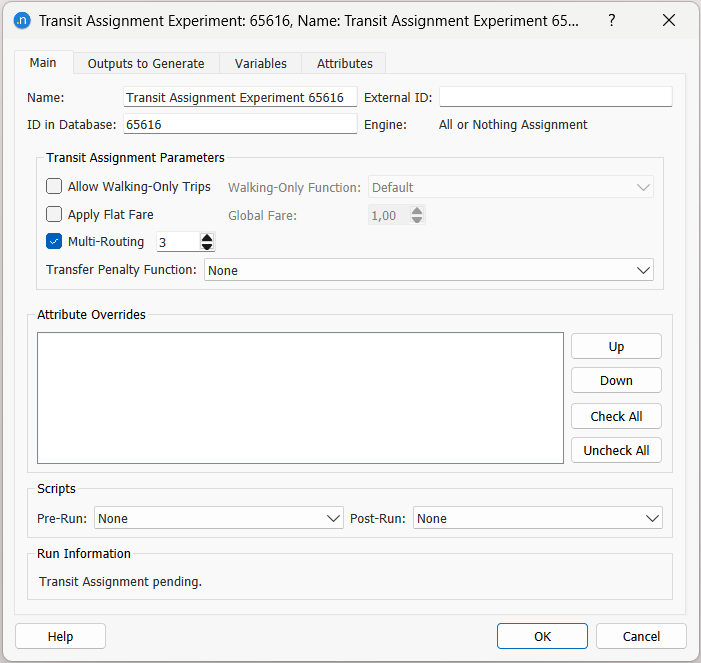Click the Aimsun app icon in title bar
The height and width of the screenshot is (663, 701).
(21, 20)
